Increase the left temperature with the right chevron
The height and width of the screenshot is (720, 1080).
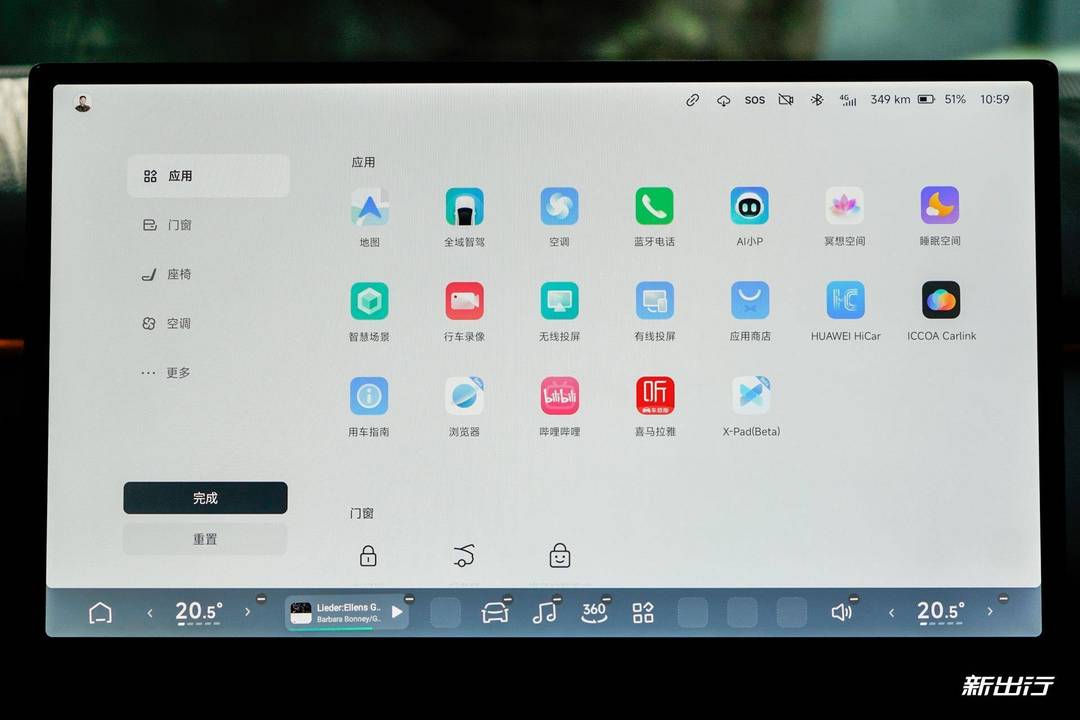tap(247, 612)
